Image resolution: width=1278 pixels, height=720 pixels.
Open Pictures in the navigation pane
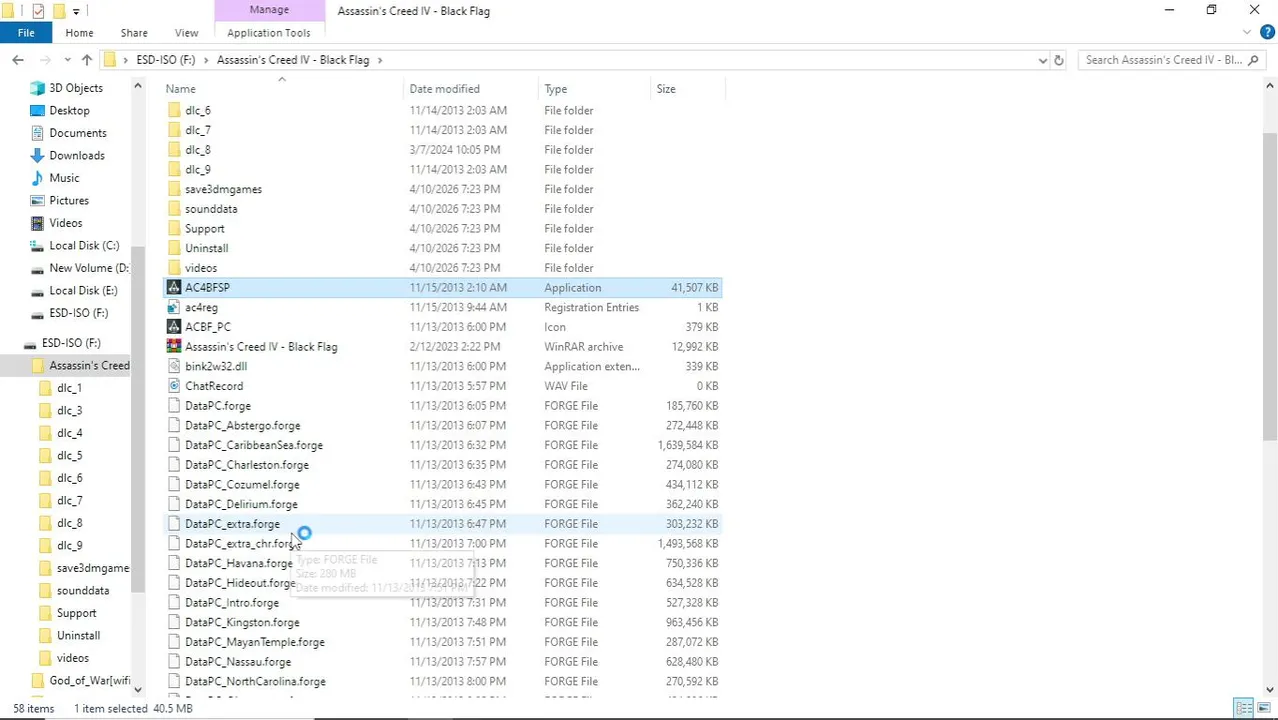tap(69, 201)
